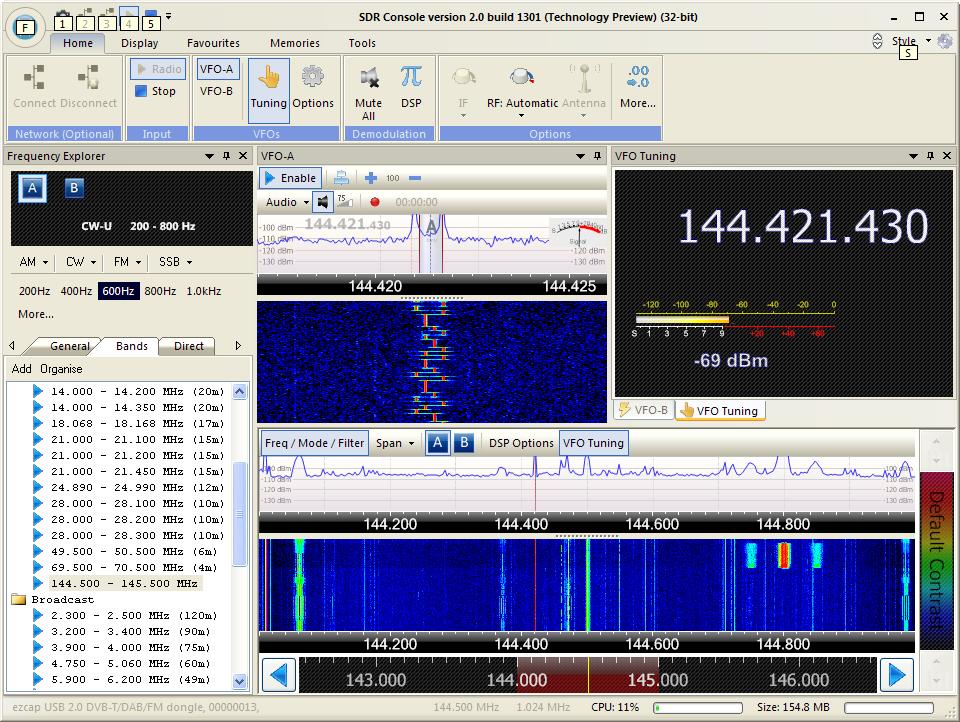This screenshot has height=722, width=960.
Task: Toggle Freq / Mode / Filter panel
Action: pyautogui.click(x=315, y=443)
